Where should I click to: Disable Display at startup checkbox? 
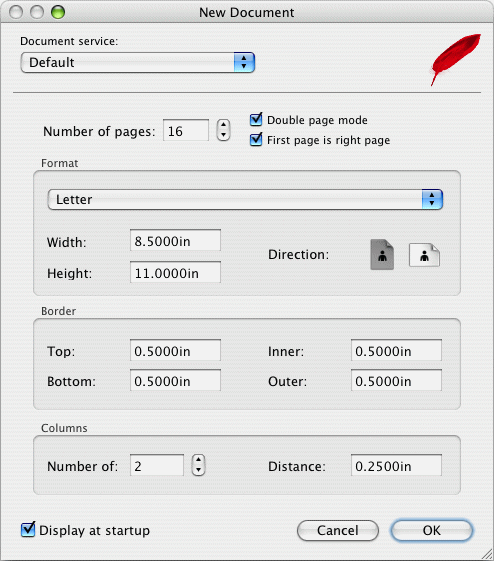pyautogui.click(x=28, y=530)
